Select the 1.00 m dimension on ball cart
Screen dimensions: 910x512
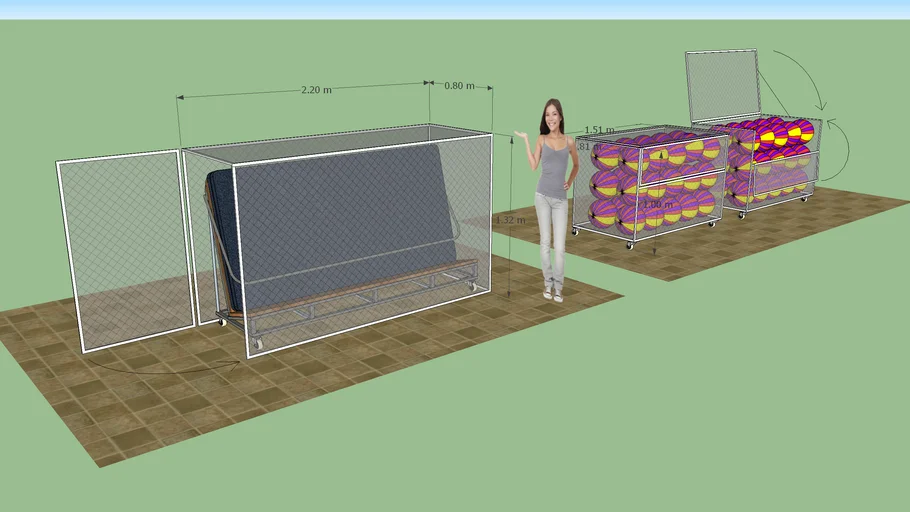coord(657,205)
